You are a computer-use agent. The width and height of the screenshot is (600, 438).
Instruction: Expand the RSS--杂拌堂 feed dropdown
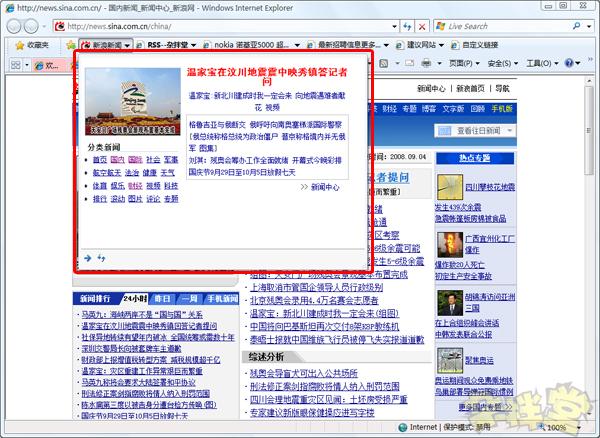click(x=194, y=45)
